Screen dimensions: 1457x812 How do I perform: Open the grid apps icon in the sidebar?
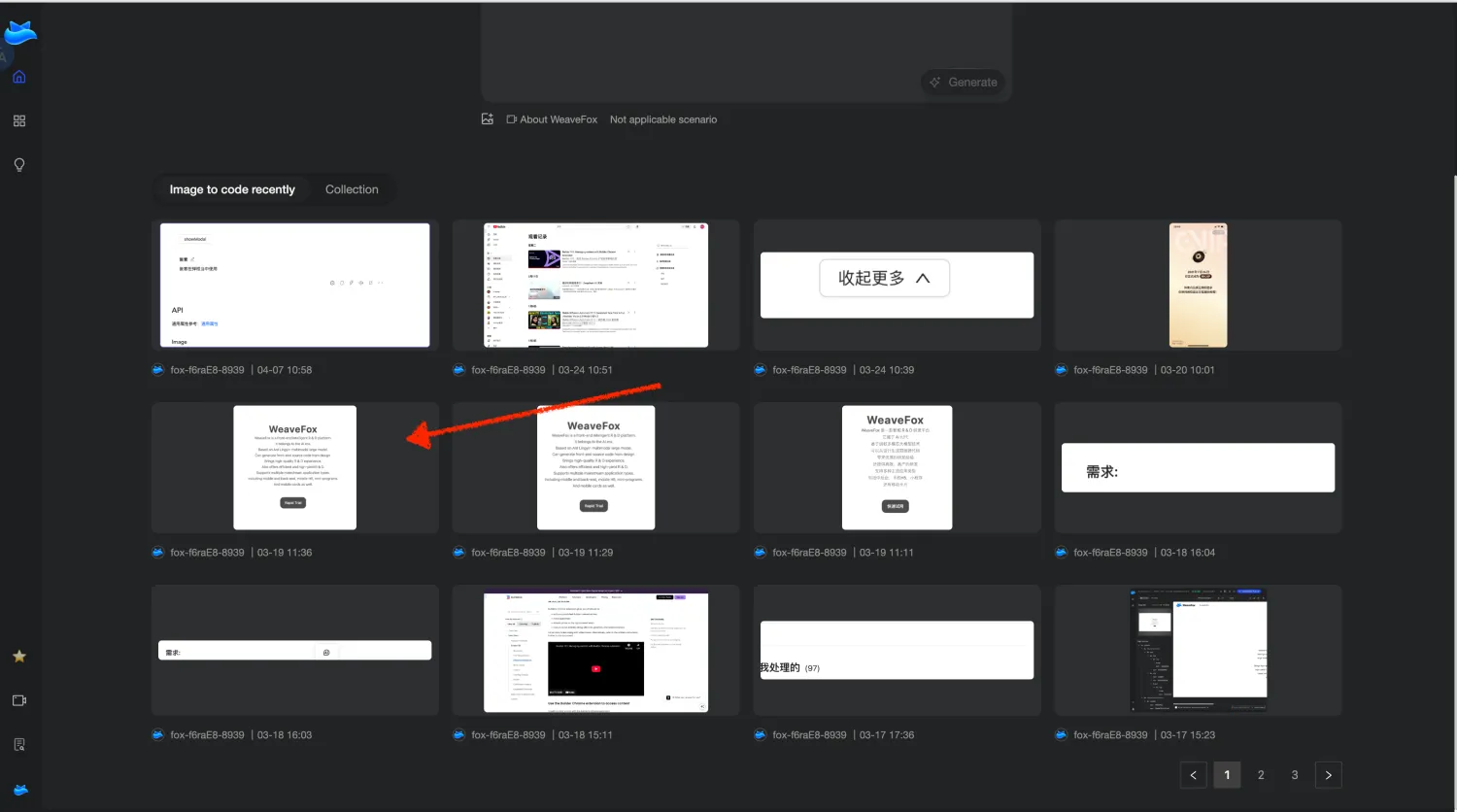pyautogui.click(x=18, y=120)
